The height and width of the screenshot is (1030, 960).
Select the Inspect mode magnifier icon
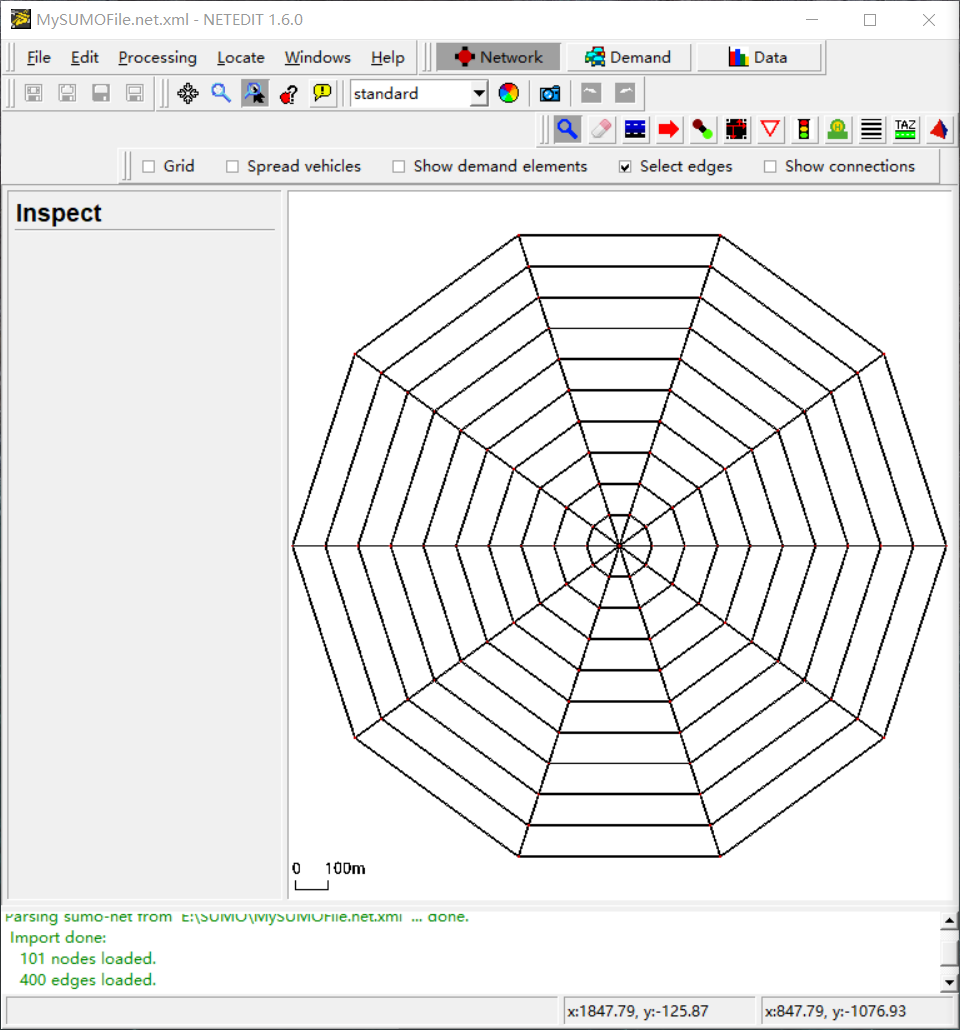click(x=567, y=129)
